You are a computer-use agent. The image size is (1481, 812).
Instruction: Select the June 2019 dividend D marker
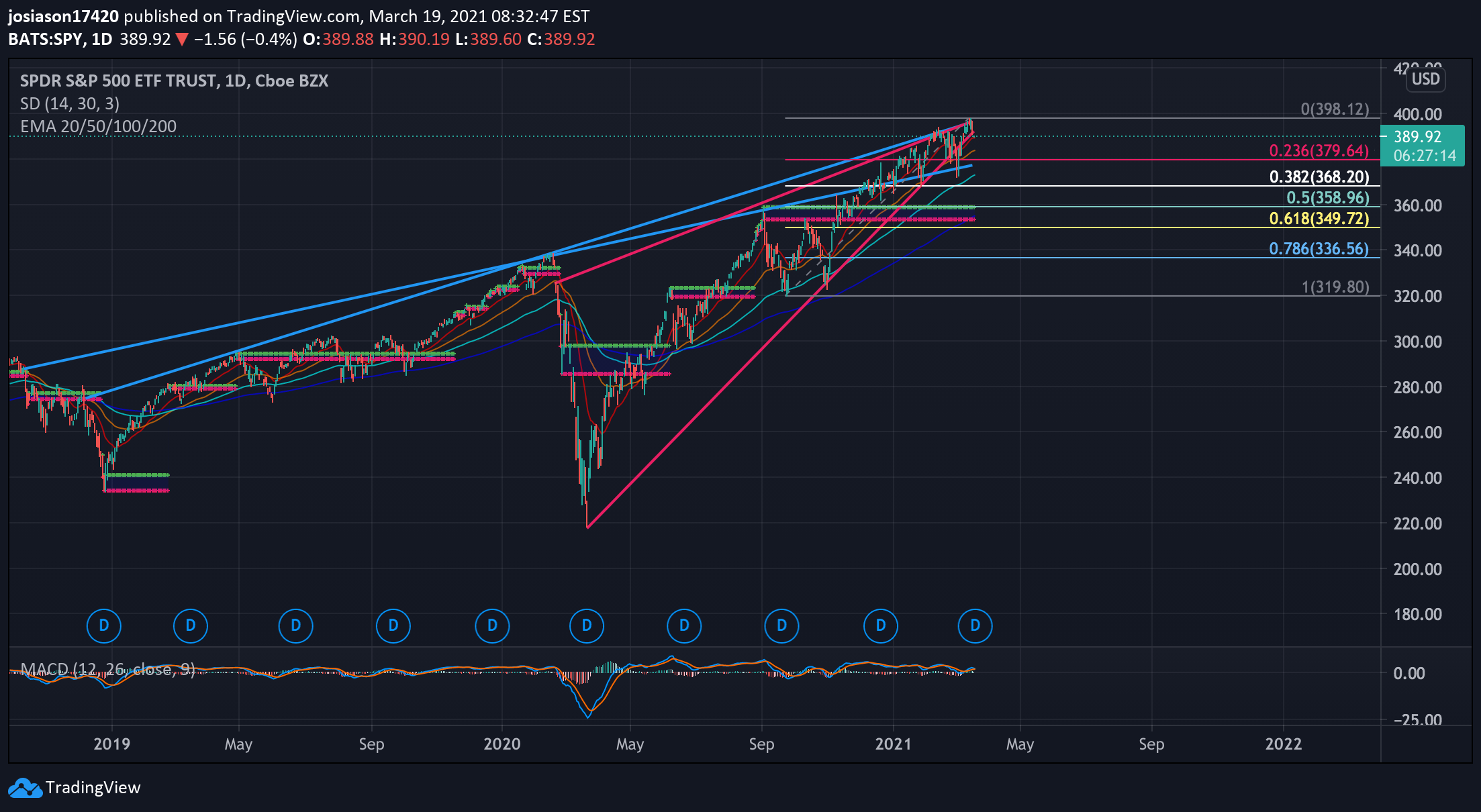point(295,625)
